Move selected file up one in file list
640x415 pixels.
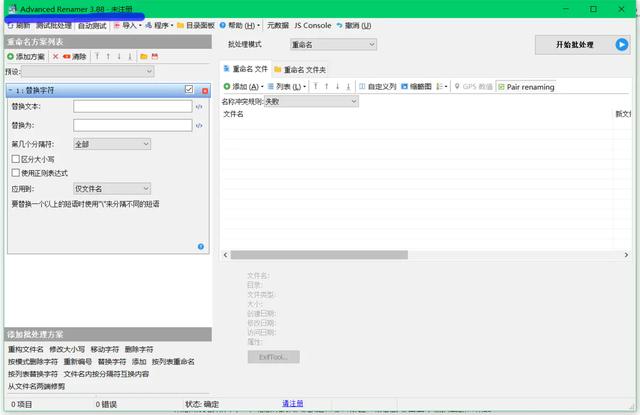327,87
